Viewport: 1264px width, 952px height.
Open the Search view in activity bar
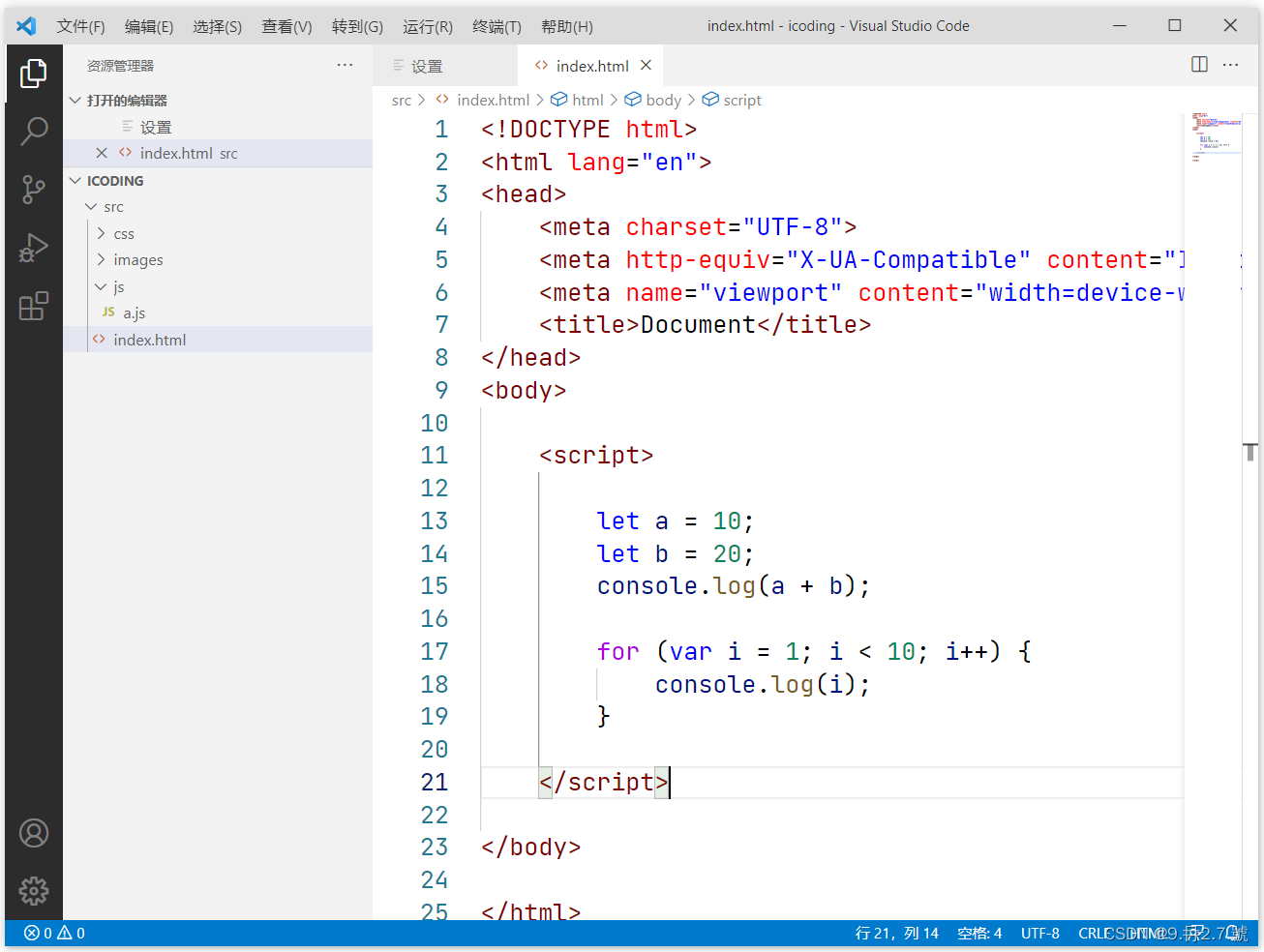click(x=34, y=131)
